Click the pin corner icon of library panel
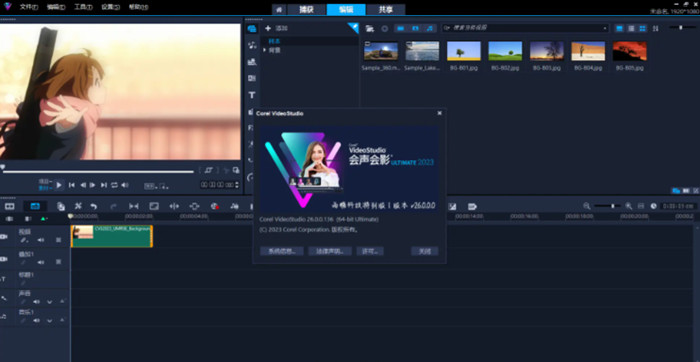 (x=353, y=28)
